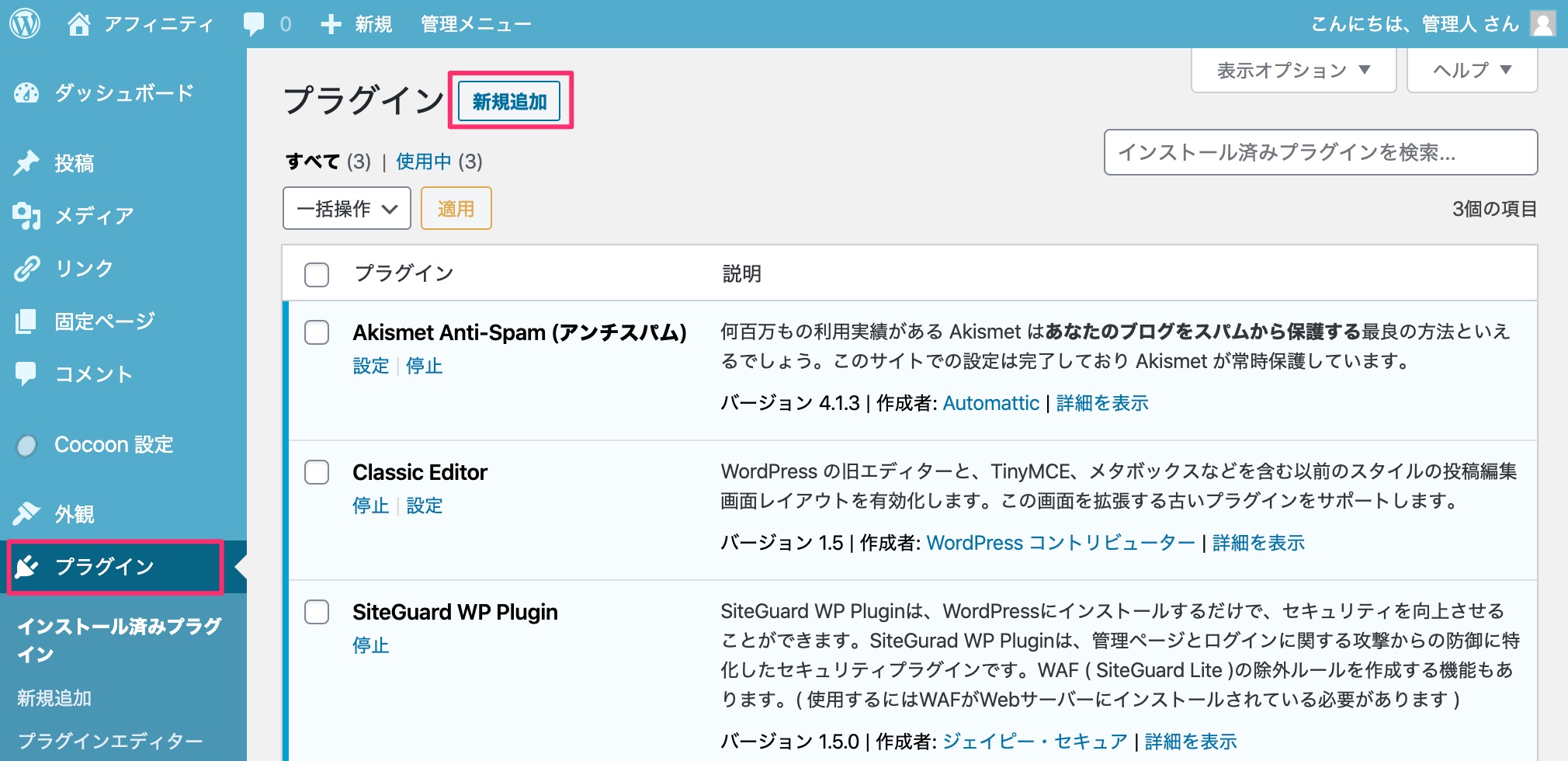Open the user avatar icon
Screen dimensions: 1568x761
[1542, 24]
